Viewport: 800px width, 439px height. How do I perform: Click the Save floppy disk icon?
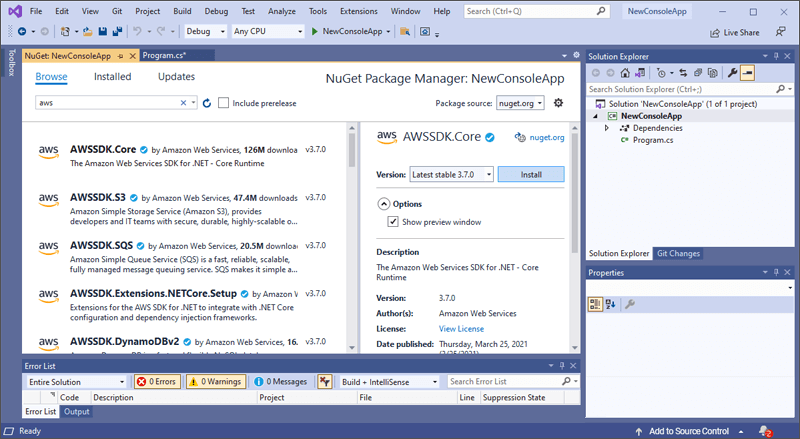coord(103,32)
